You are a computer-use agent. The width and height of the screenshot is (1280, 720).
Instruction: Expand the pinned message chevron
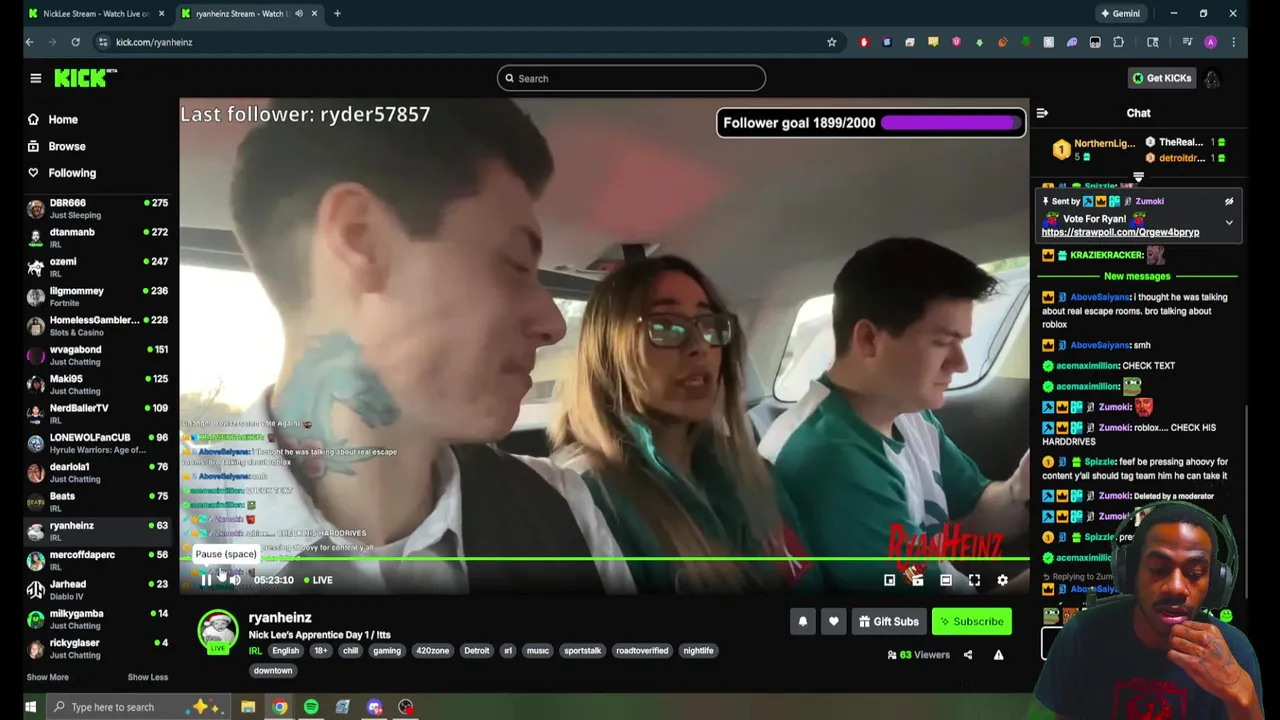(x=1229, y=222)
